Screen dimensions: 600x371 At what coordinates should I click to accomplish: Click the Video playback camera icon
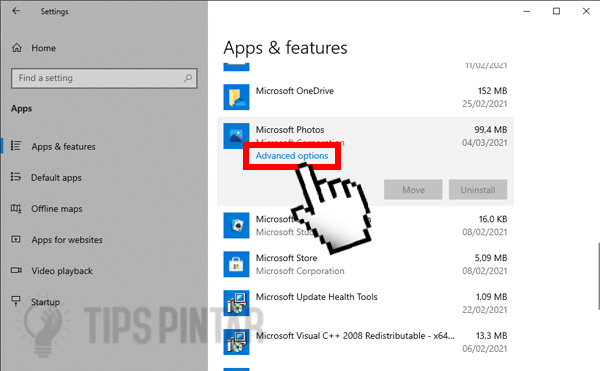[16, 270]
